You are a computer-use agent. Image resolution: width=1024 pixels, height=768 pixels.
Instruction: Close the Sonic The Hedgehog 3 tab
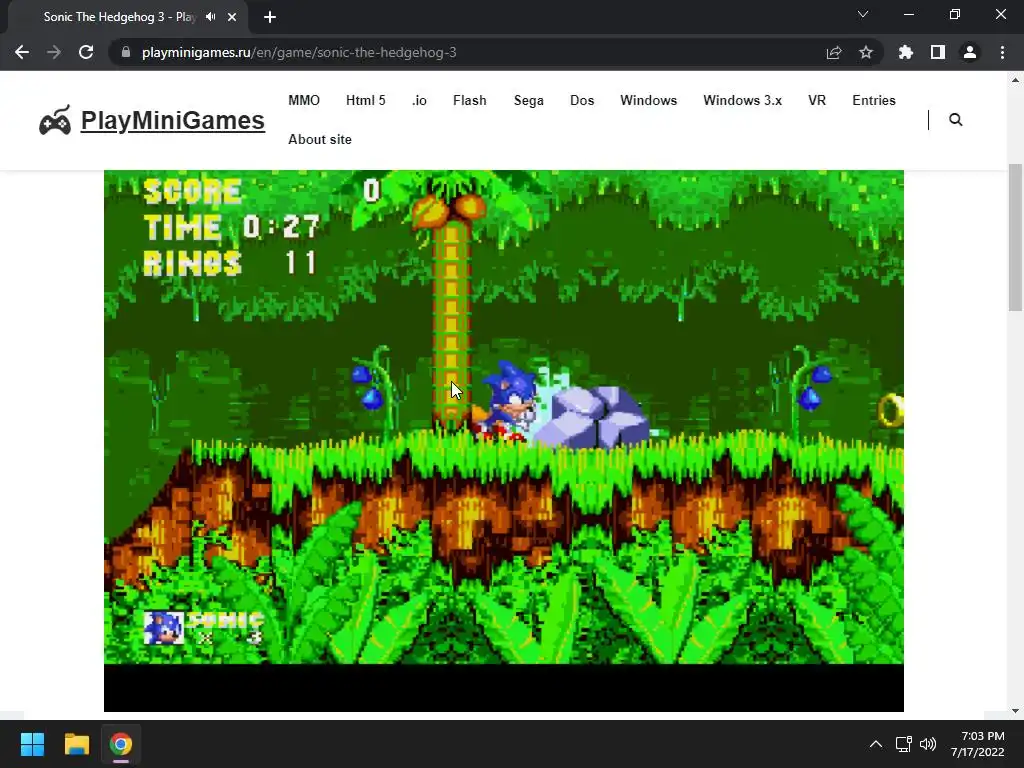(x=232, y=17)
